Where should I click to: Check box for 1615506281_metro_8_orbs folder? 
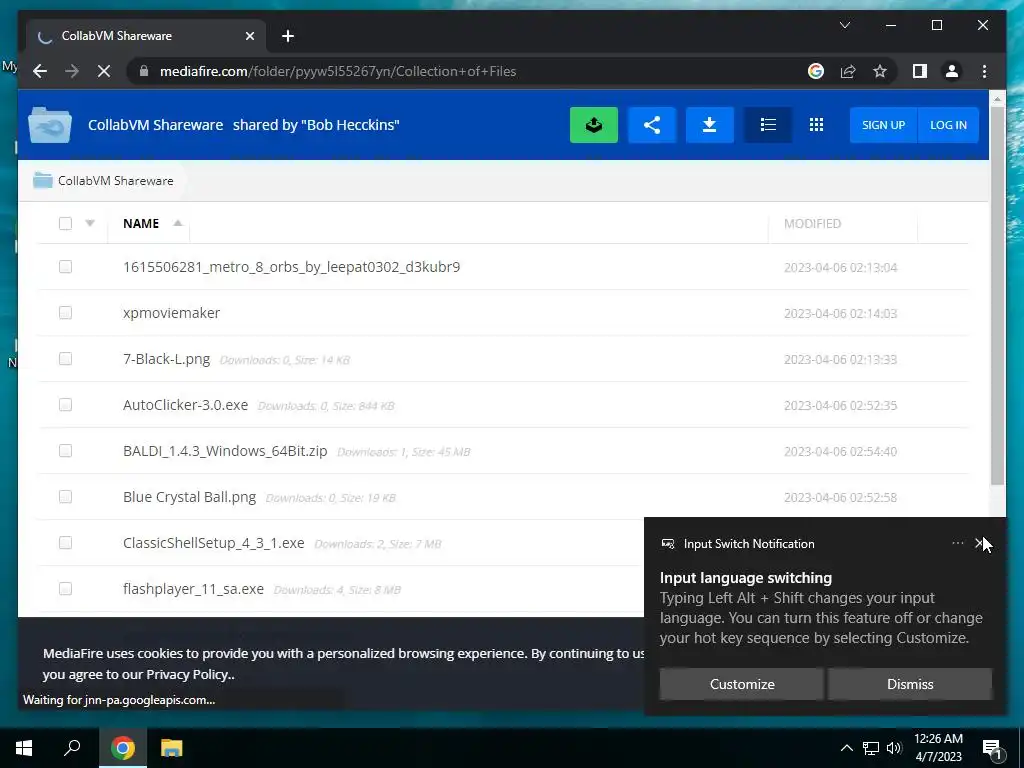tap(65, 266)
